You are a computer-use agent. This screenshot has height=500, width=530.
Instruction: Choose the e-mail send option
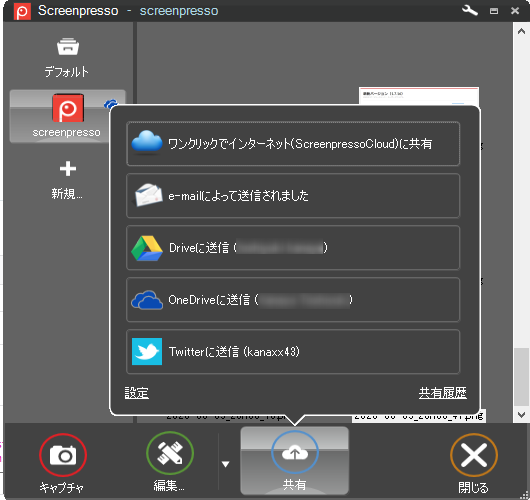tap(293, 195)
